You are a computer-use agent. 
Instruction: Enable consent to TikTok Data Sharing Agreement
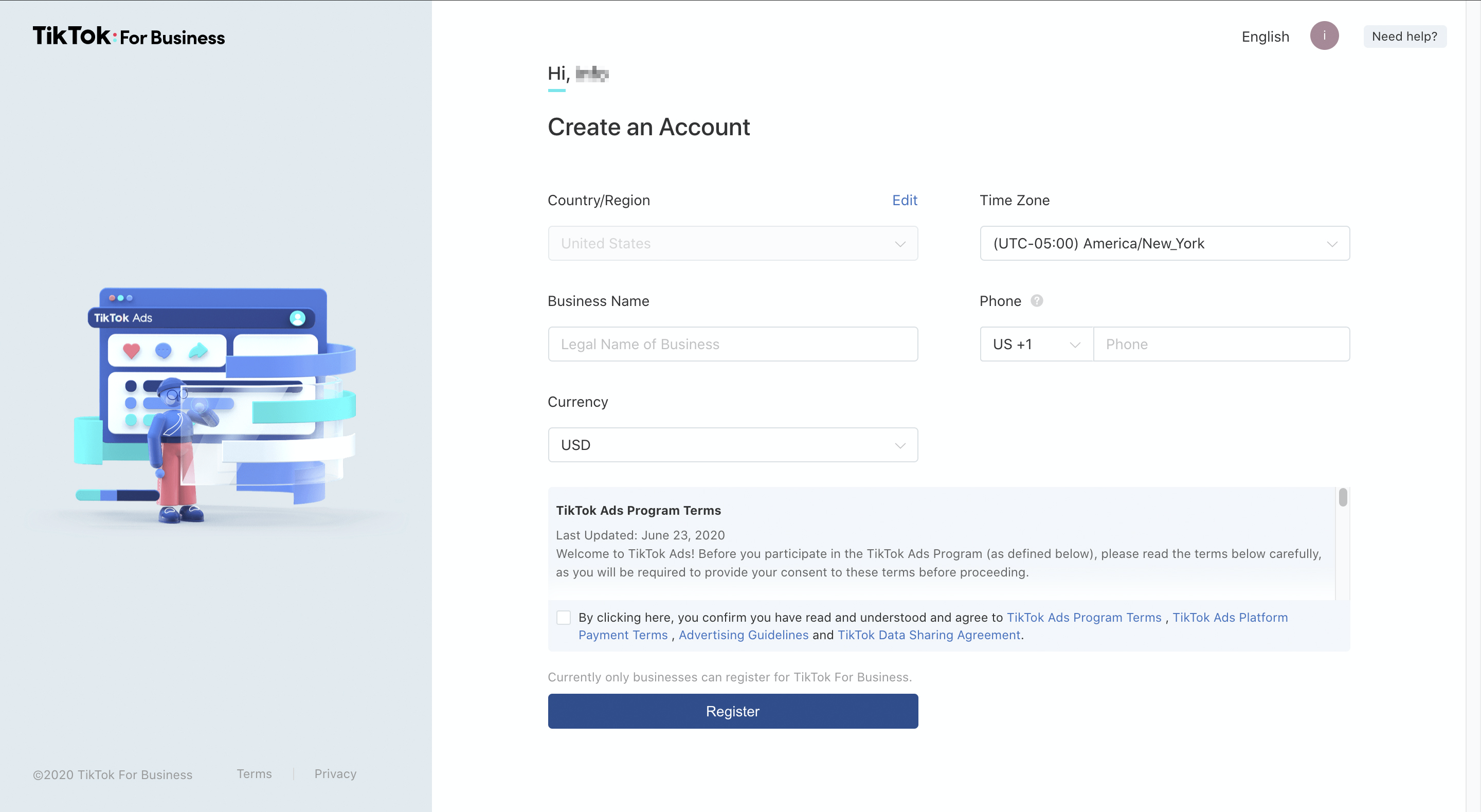click(x=563, y=617)
